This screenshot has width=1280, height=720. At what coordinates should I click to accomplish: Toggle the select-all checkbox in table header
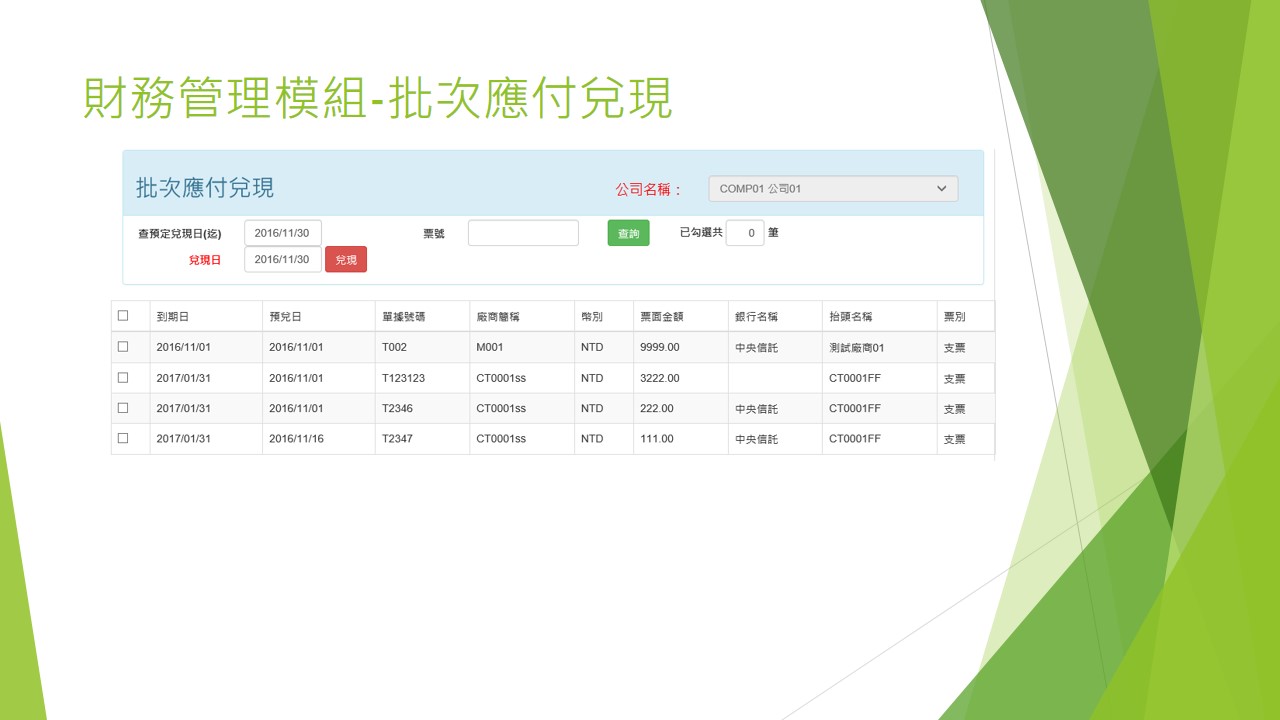pyautogui.click(x=123, y=315)
